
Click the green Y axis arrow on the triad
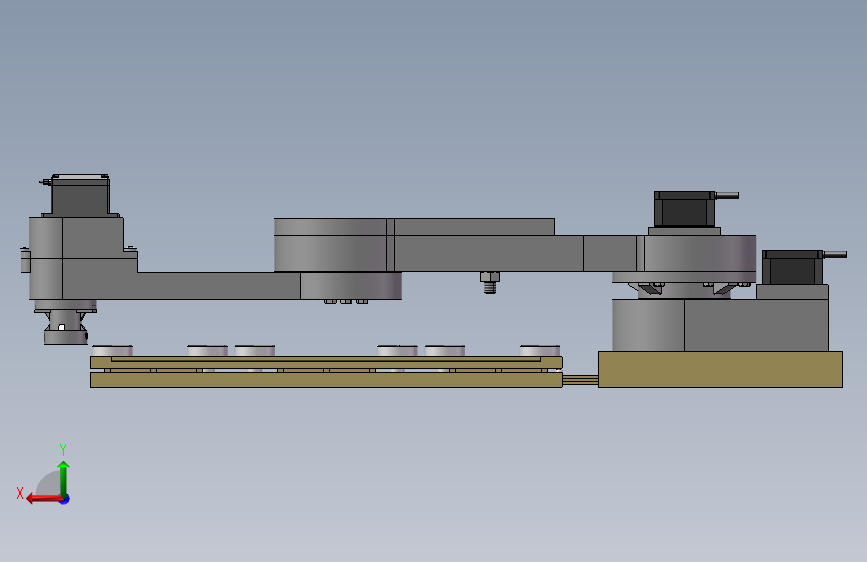[64, 478]
